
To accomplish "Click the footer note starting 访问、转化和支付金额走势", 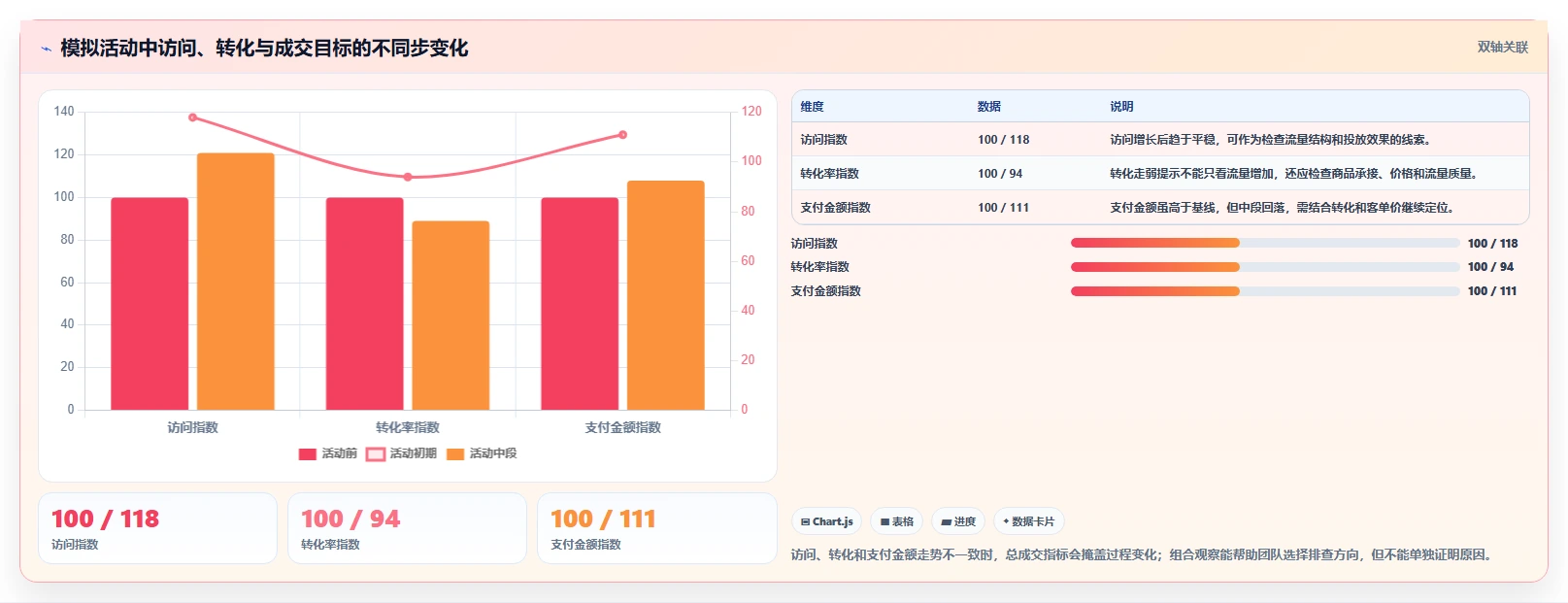I will 1143,555.
